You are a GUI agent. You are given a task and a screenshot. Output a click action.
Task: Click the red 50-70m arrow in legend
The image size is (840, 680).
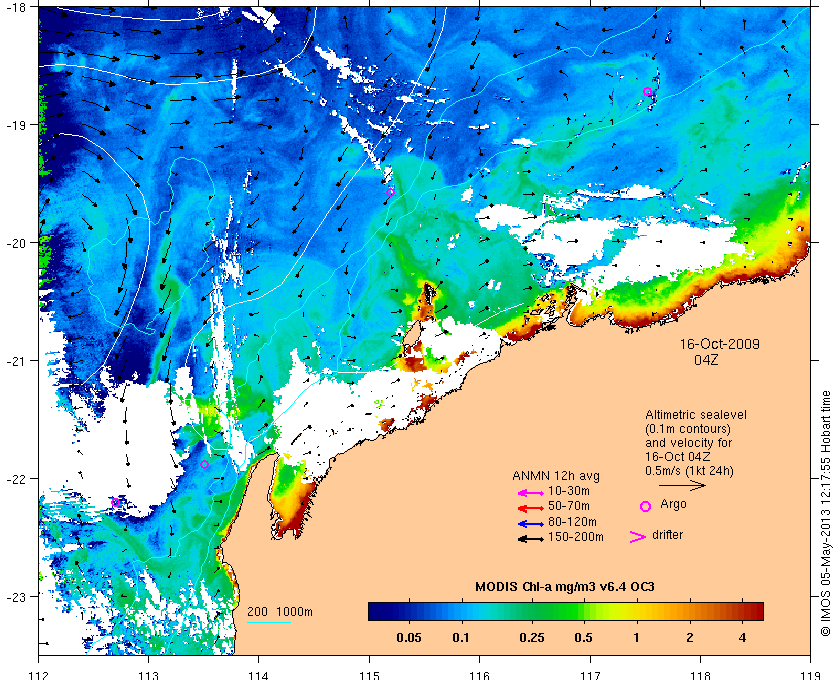coord(531,508)
